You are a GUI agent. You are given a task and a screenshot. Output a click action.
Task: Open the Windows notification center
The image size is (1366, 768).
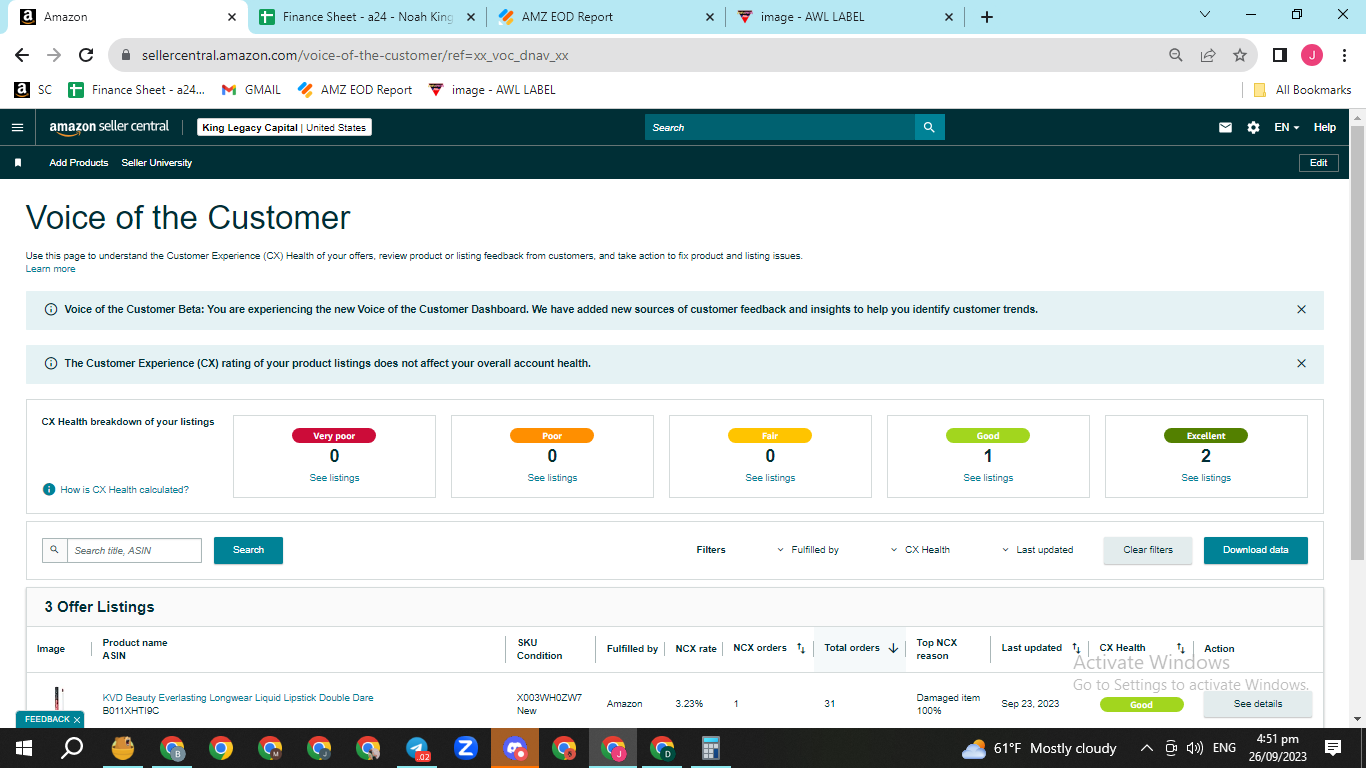click(x=1332, y=748)
